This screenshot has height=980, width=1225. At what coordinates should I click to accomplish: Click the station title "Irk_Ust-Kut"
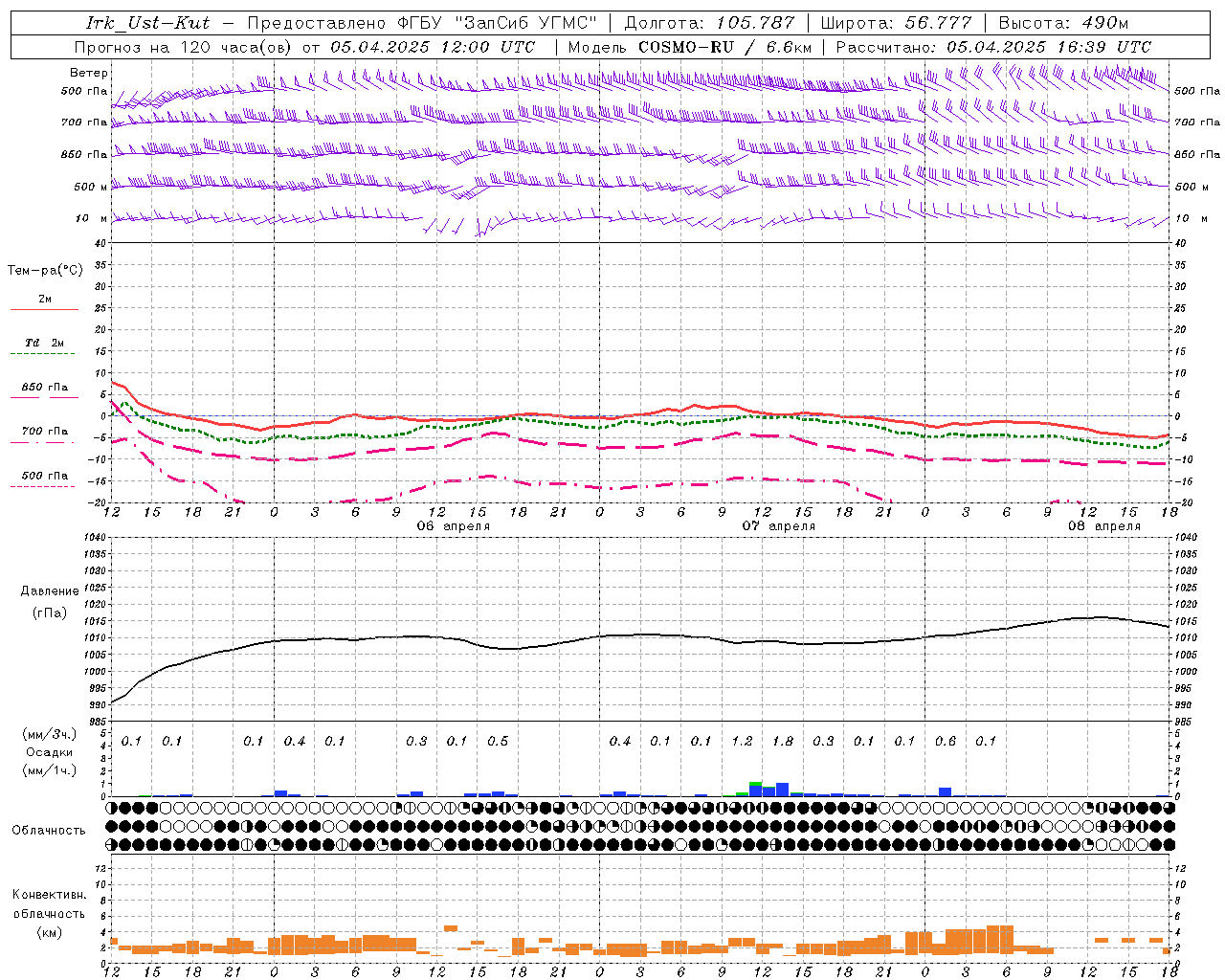(147, 23)
